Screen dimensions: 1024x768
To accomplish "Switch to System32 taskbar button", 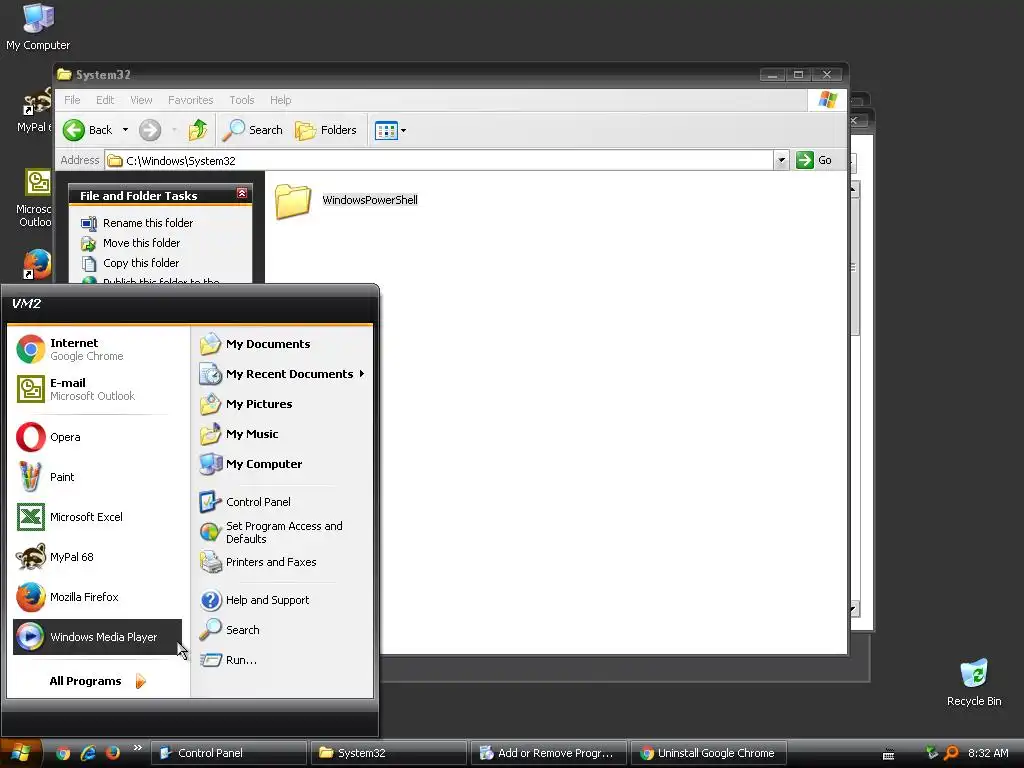I will click(x=389, y=753).
